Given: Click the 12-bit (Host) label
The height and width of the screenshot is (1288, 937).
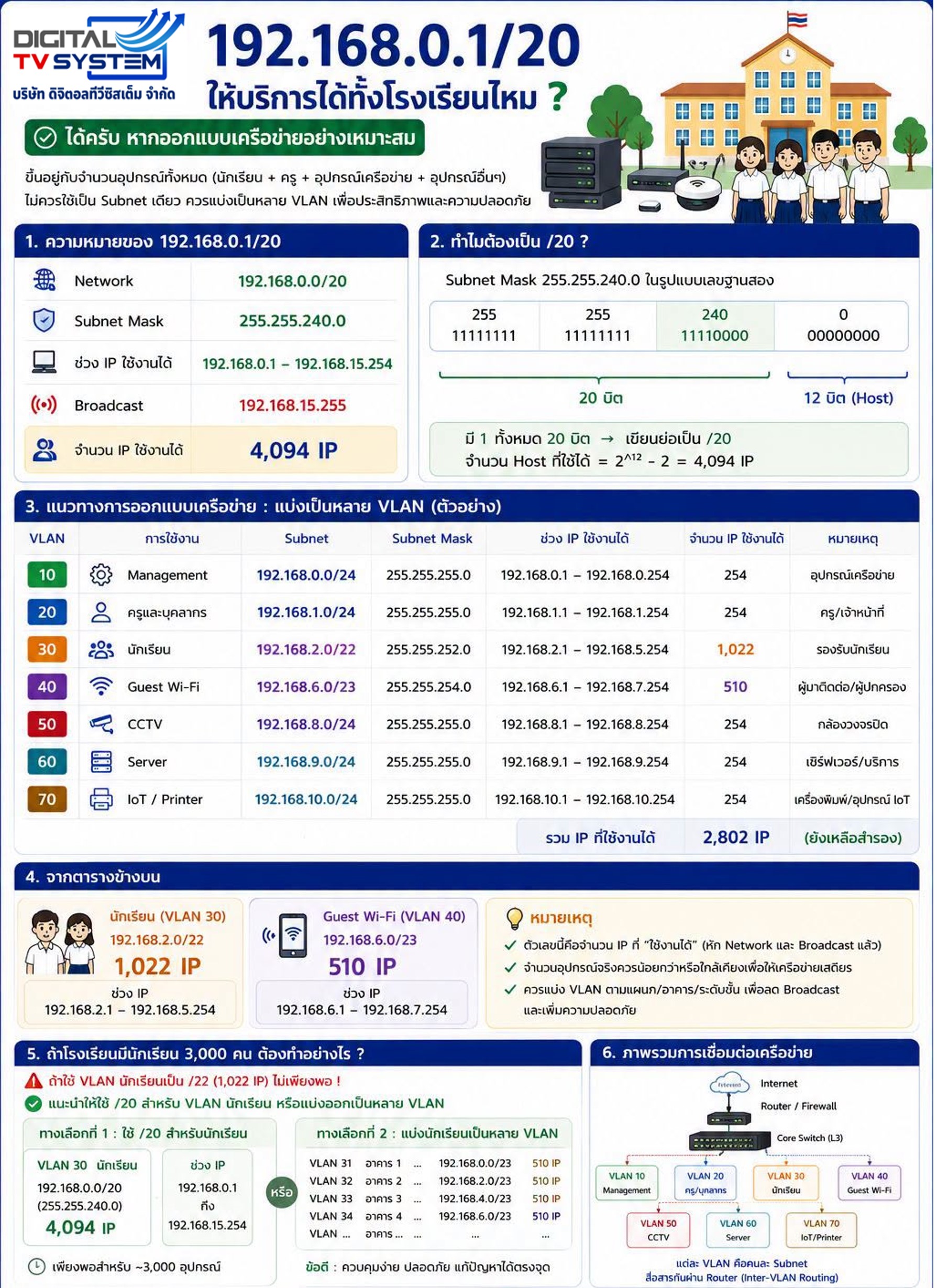Looking at the screenshot, I should pos(848,398).
